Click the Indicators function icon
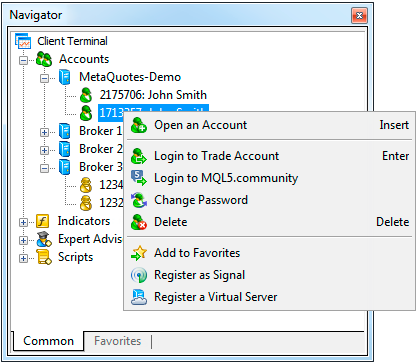The width and height of the screenshot is (418, 362). pos(43,221)
